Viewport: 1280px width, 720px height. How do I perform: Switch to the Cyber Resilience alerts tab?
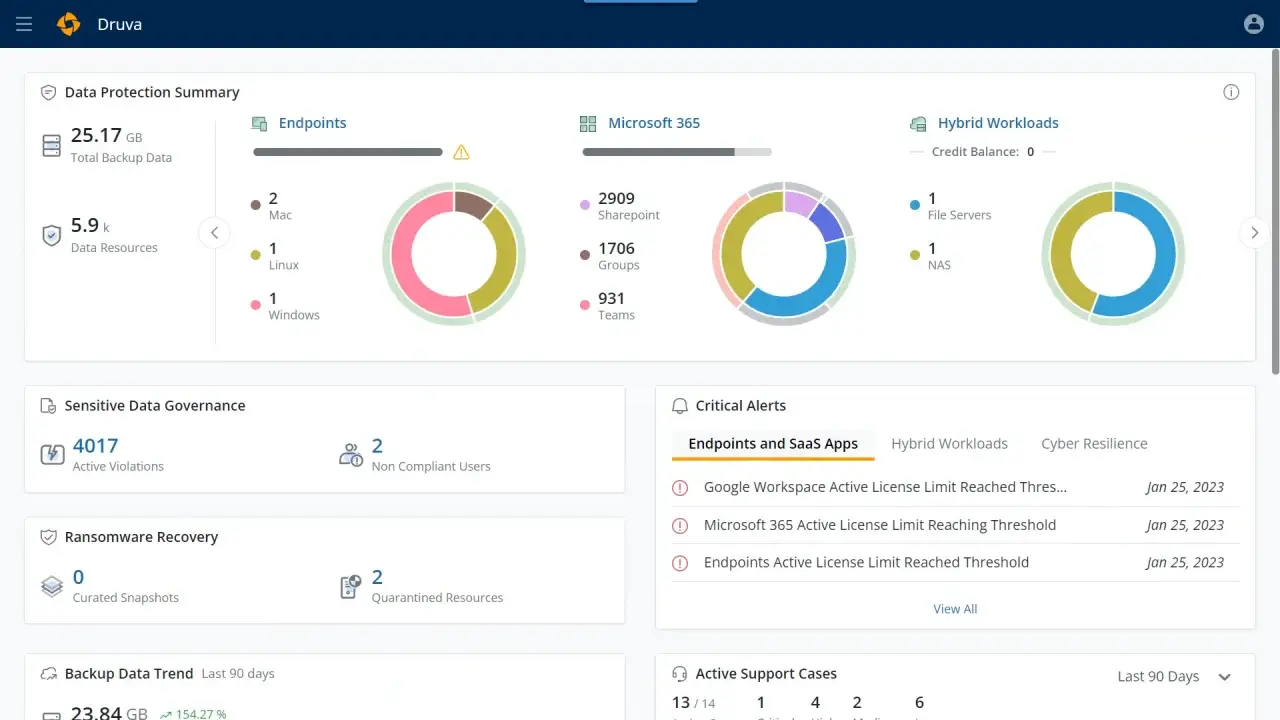coord(1094,443)
